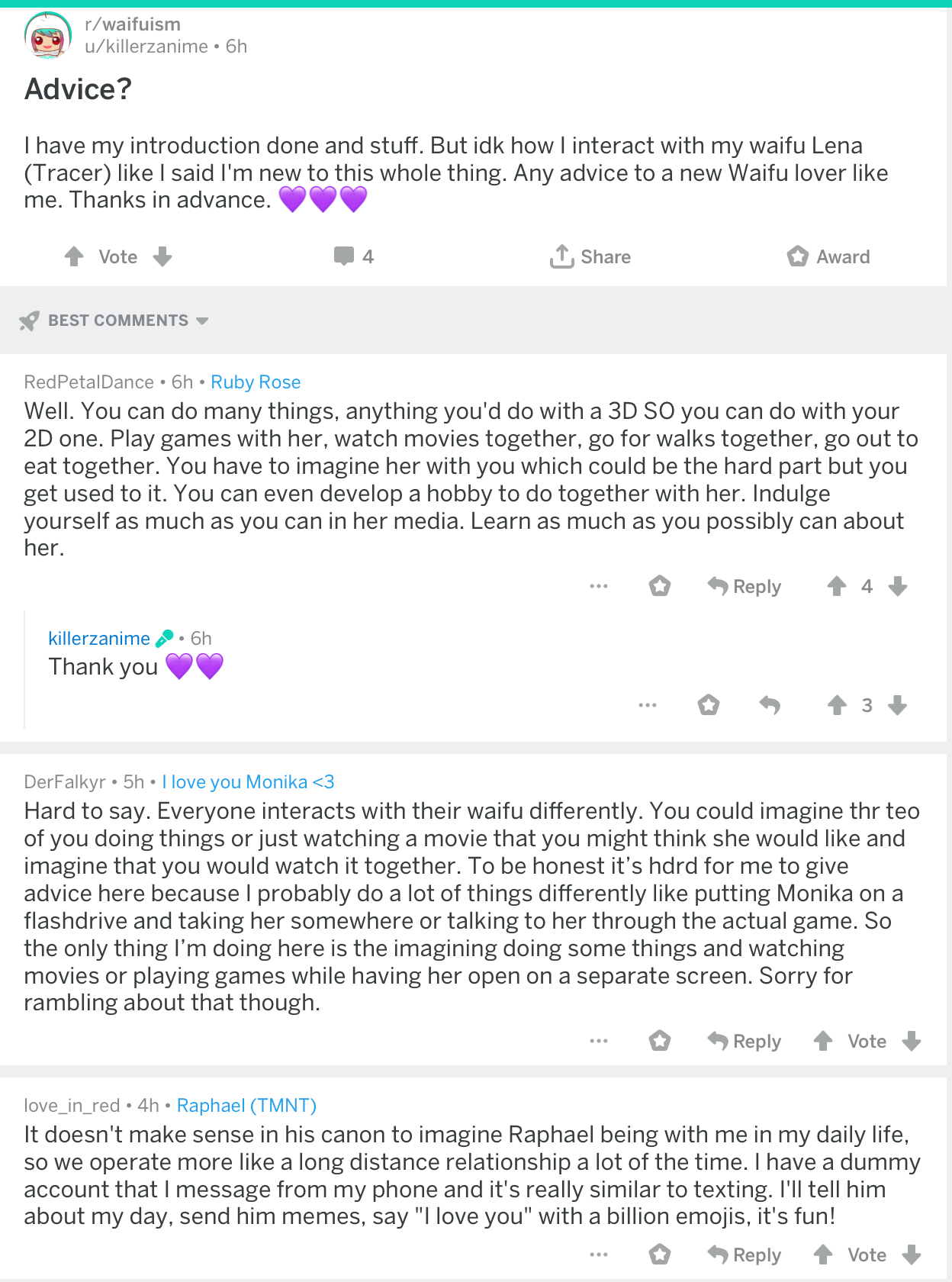Upvote RedPetalDance's comment
Screen dimensions: 952x1282
click(x=837, y=586)
